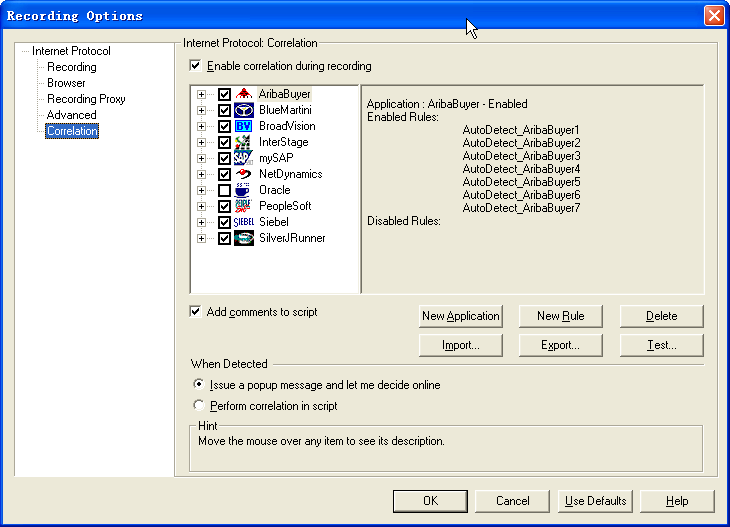Screen dimensions: 730x527
Task: Close the Recording Options dialog
Action: [x=714, y=15]
